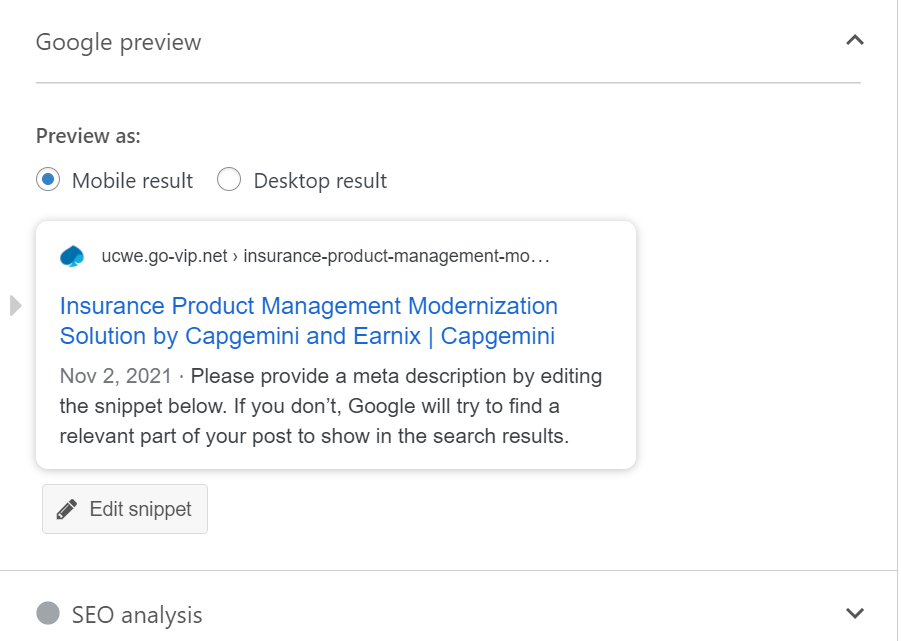Viewport: 901px width, 641px height.
Task: Select the Desktop result radio button
Action: 229,181
